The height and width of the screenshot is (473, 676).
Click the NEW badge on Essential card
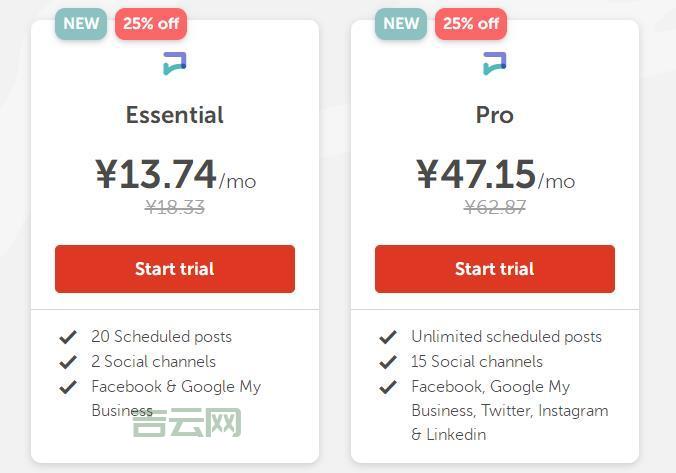80,24
